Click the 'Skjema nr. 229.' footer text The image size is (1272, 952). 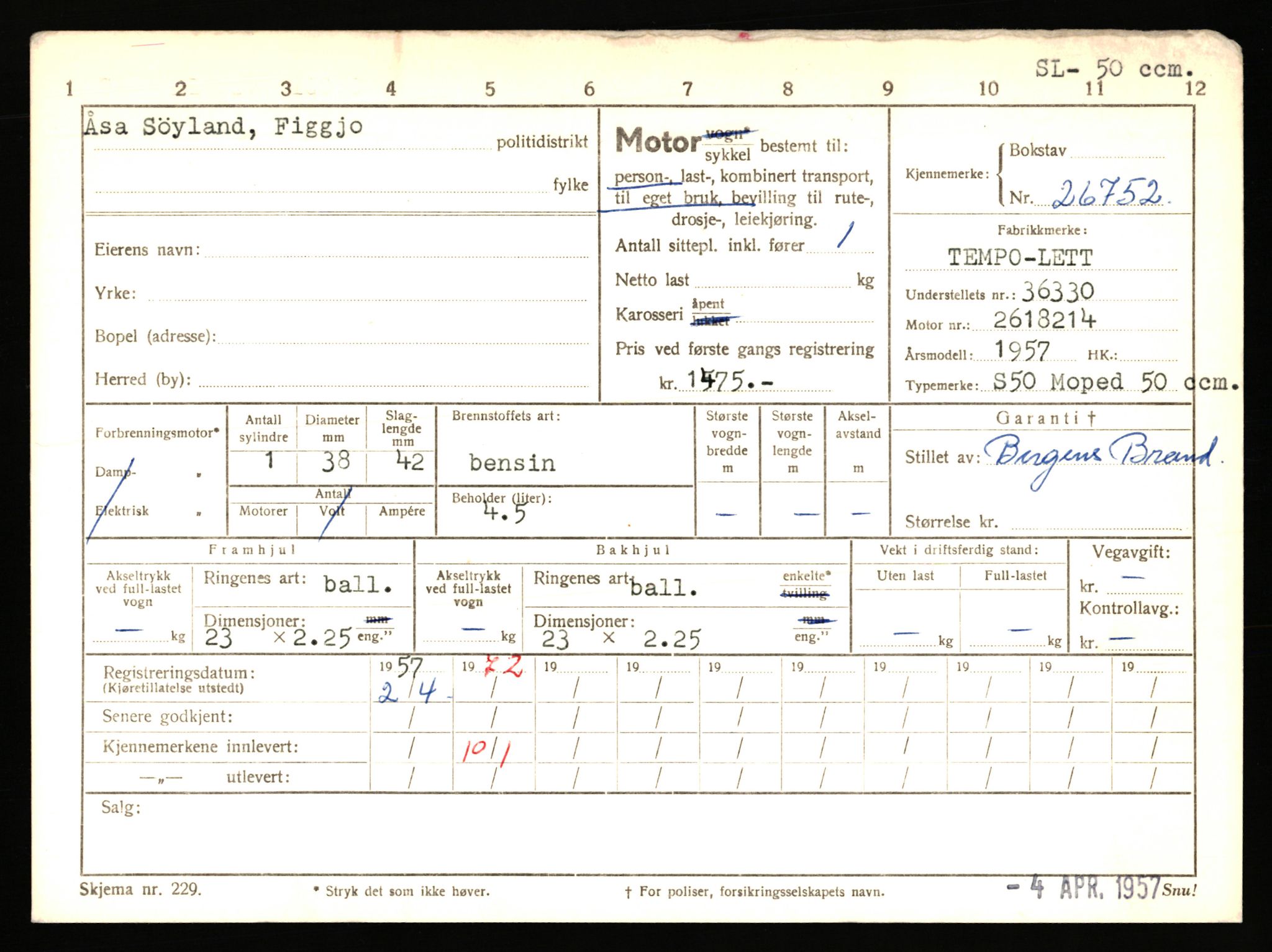140,889
